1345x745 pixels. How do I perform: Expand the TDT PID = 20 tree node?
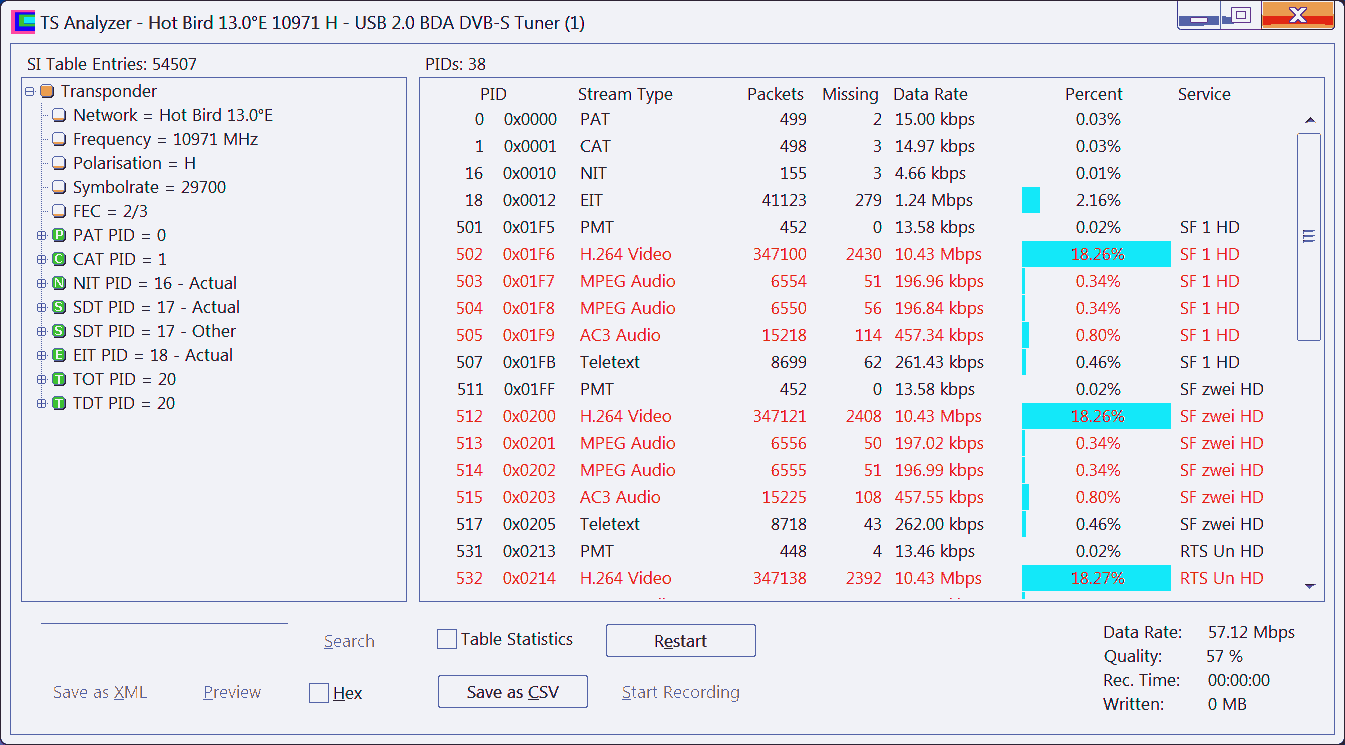coord(42,404)
